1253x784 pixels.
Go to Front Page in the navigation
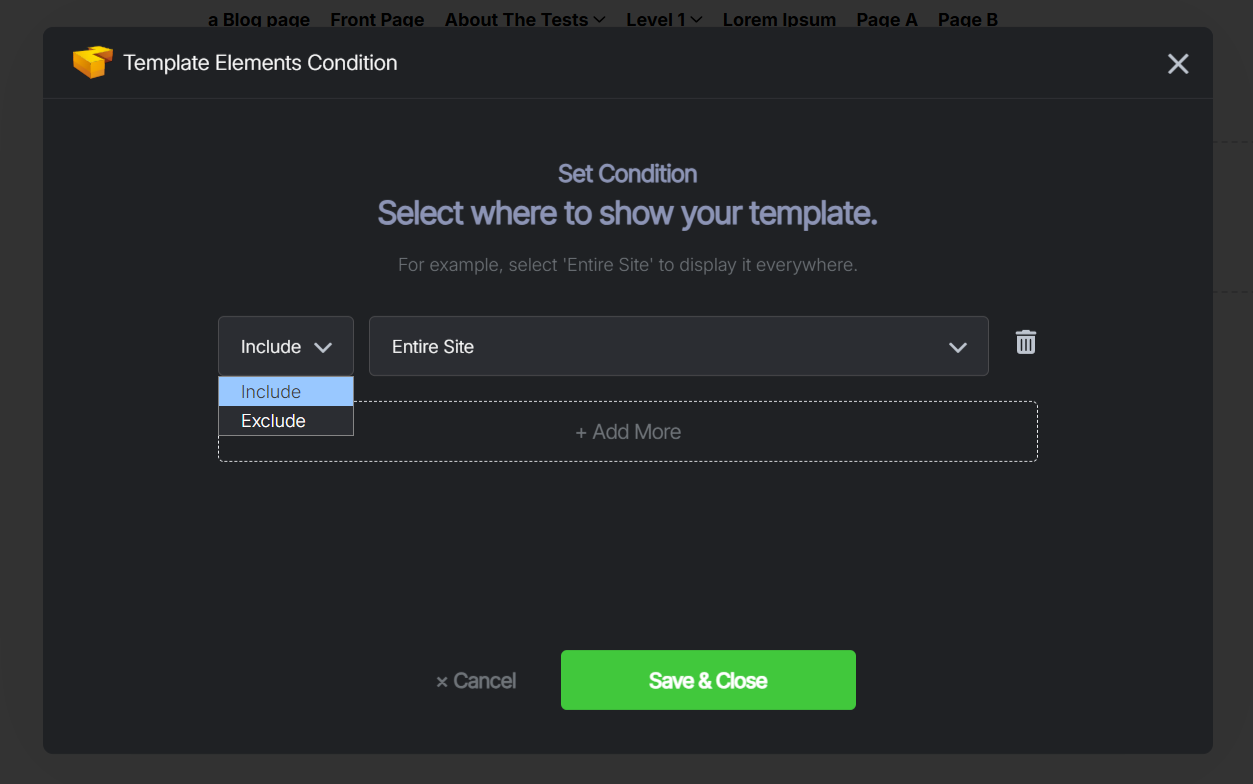tap(377, 19)
